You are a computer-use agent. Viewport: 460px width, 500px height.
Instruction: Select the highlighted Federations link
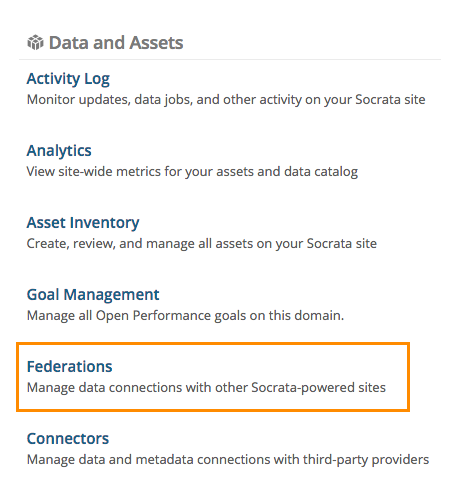click(x=70, y=367)
